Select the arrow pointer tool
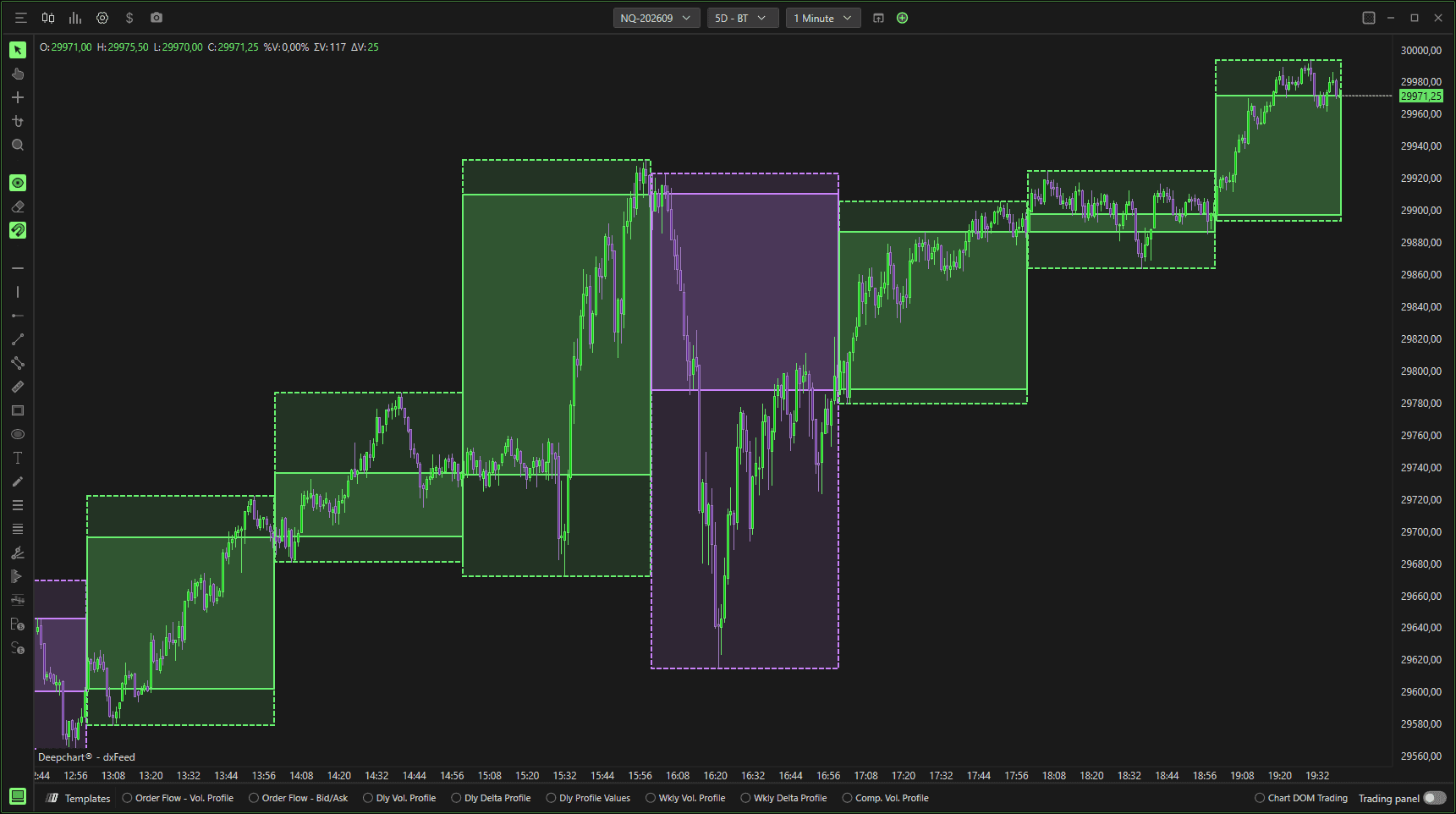This screenshot has height=814, width=1456. click(18, 50)
